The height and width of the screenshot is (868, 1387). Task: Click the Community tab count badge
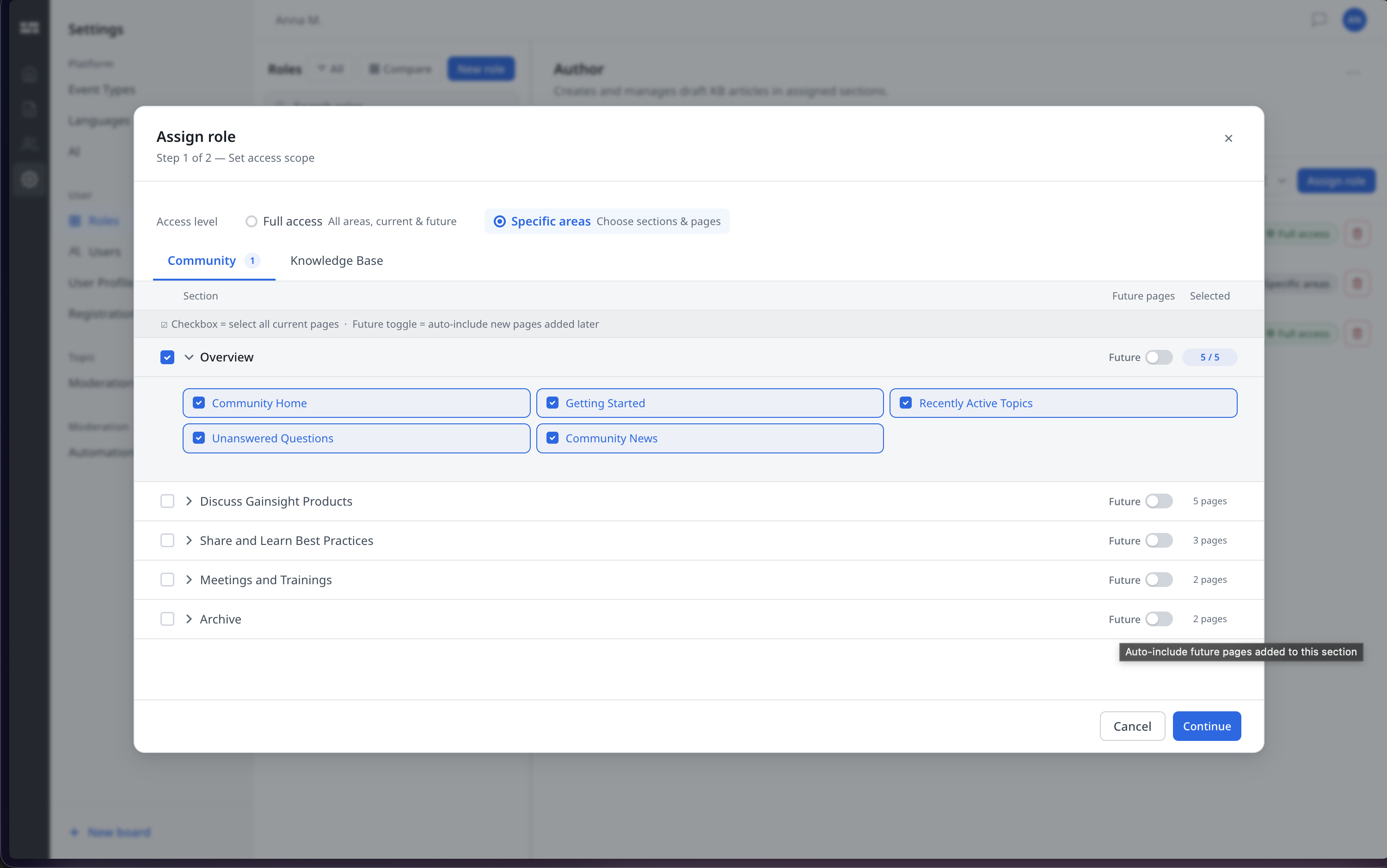tap(252, 261)
